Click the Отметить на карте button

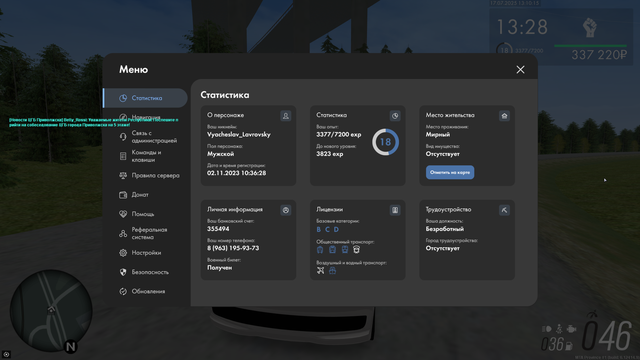(x=450, y=172)
